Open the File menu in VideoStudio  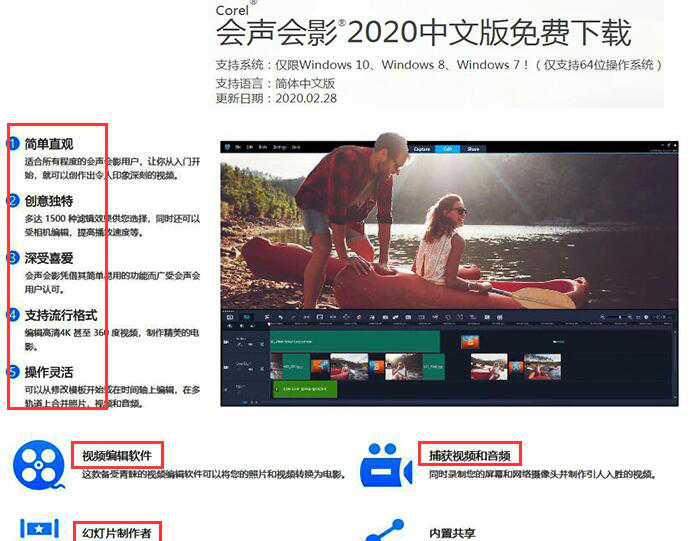tap(238, 147)
